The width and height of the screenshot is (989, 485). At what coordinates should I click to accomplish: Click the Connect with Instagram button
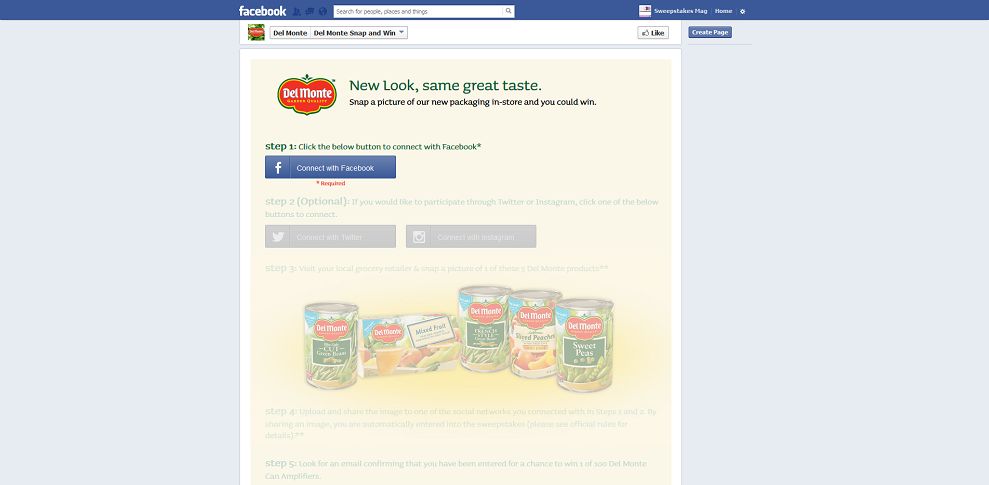point(471,237)
